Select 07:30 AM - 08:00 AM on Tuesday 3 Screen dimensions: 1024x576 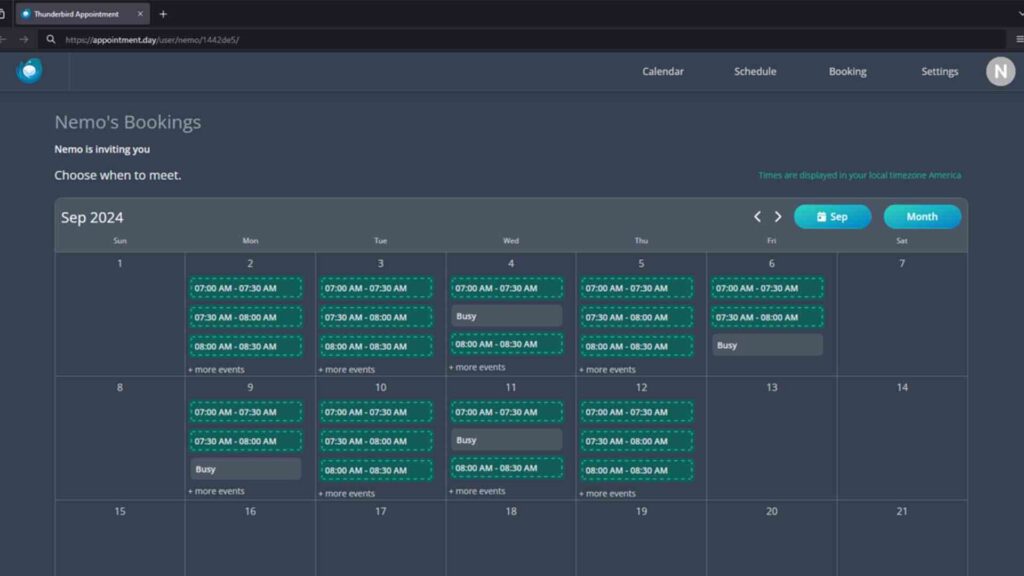[x=376, y=317]
